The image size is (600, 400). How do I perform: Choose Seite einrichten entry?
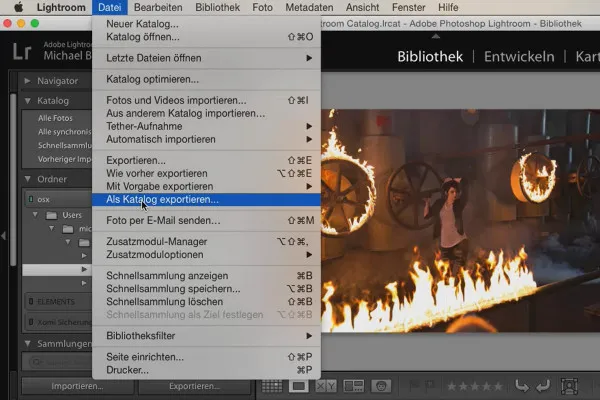tap(206, 357)
